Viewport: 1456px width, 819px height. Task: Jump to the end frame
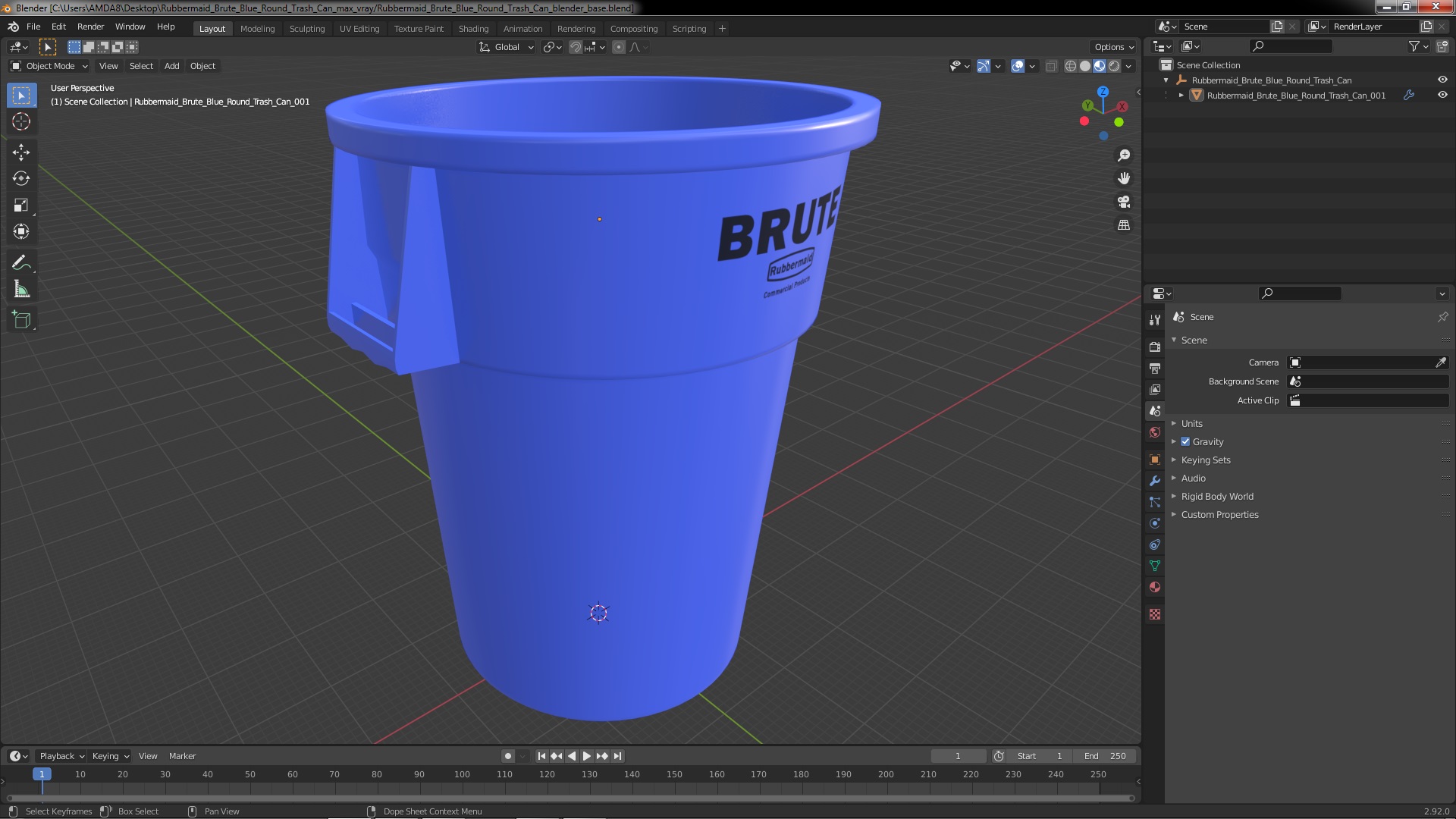point(618,756)
